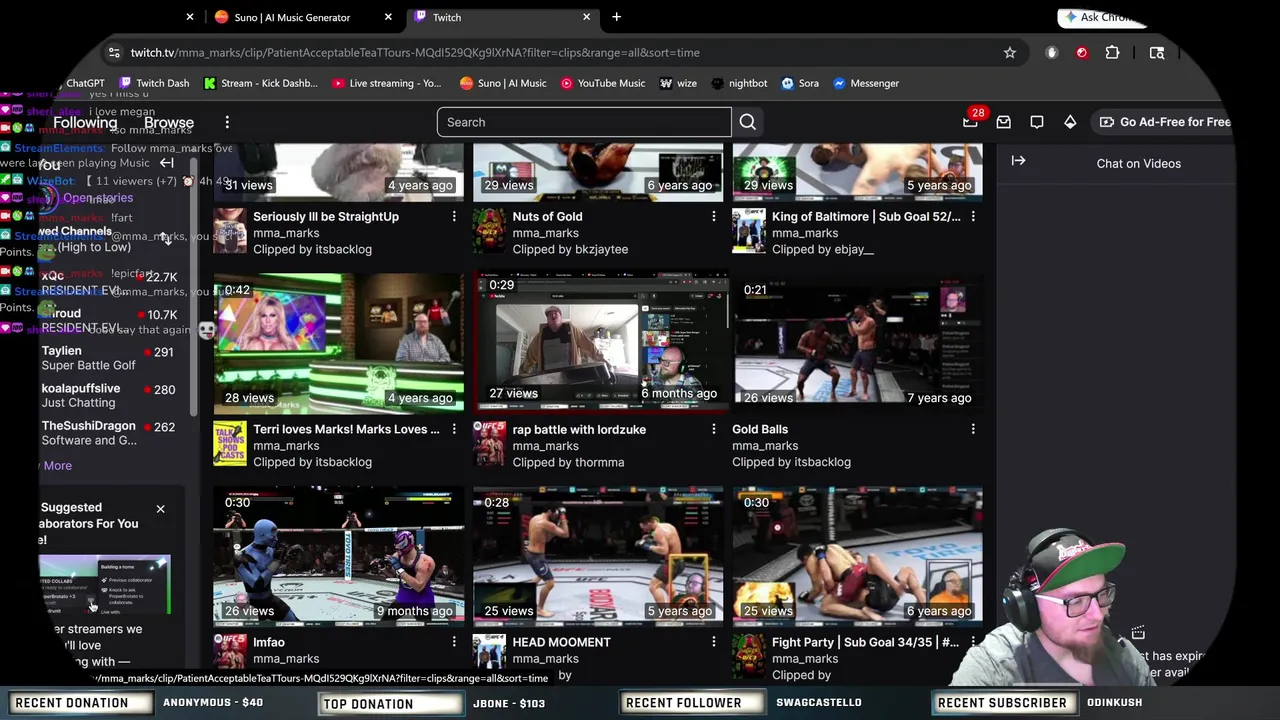The image size is (1280, 720).
Task: Open options for Seriously Ill be StraightUp clip
Action: click(x=454, y=217)
